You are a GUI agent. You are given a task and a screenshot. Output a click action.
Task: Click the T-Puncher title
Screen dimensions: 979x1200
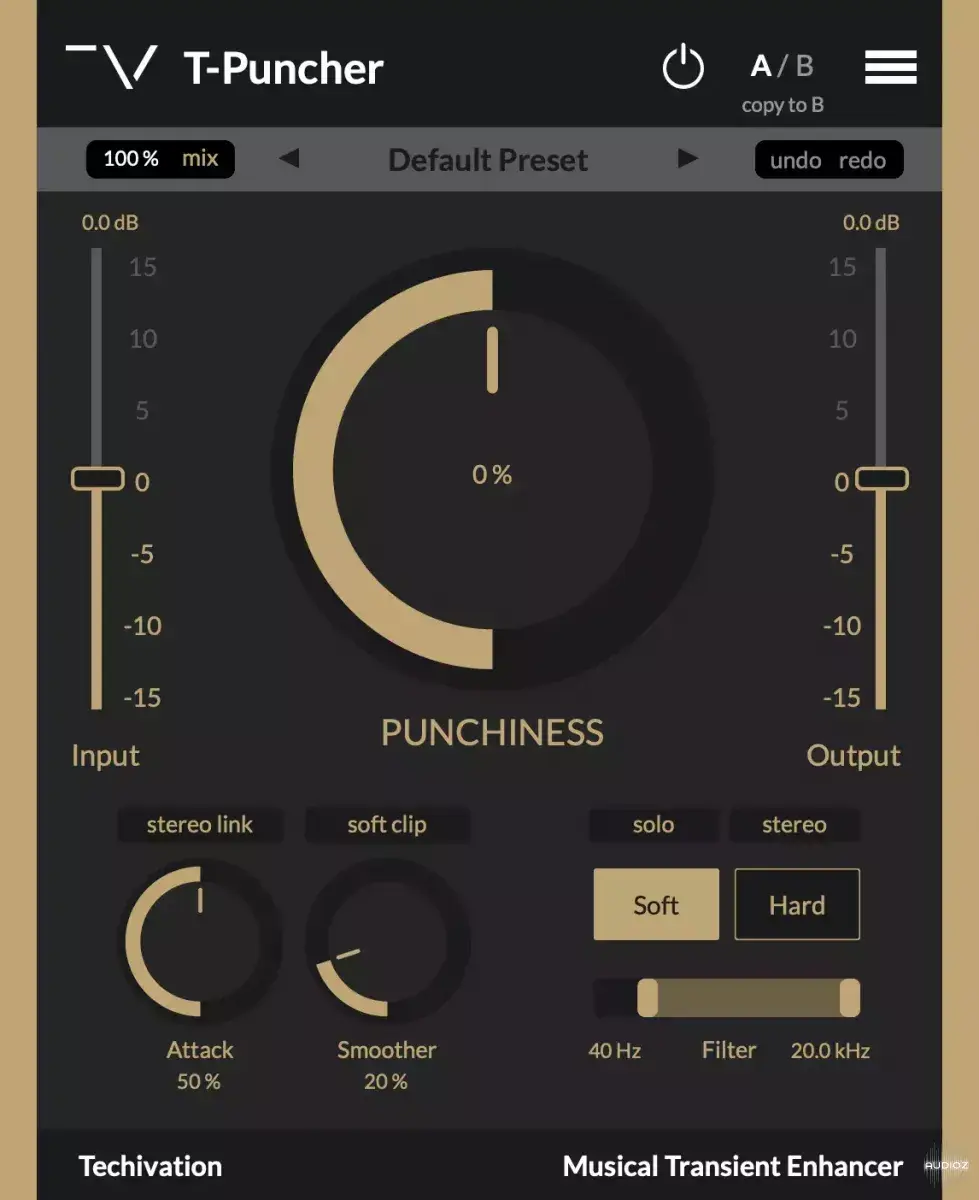pyautogui.click(x=284, y=69)
